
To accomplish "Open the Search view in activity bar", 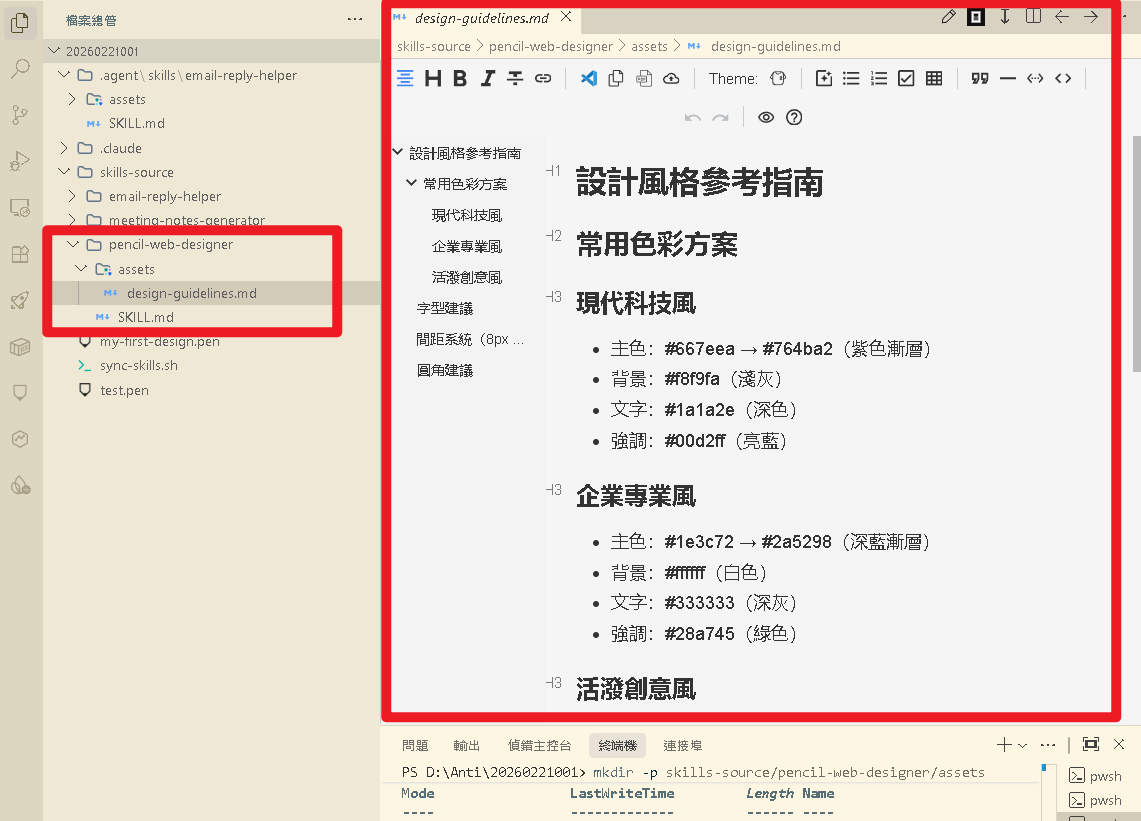I will 20,69.
